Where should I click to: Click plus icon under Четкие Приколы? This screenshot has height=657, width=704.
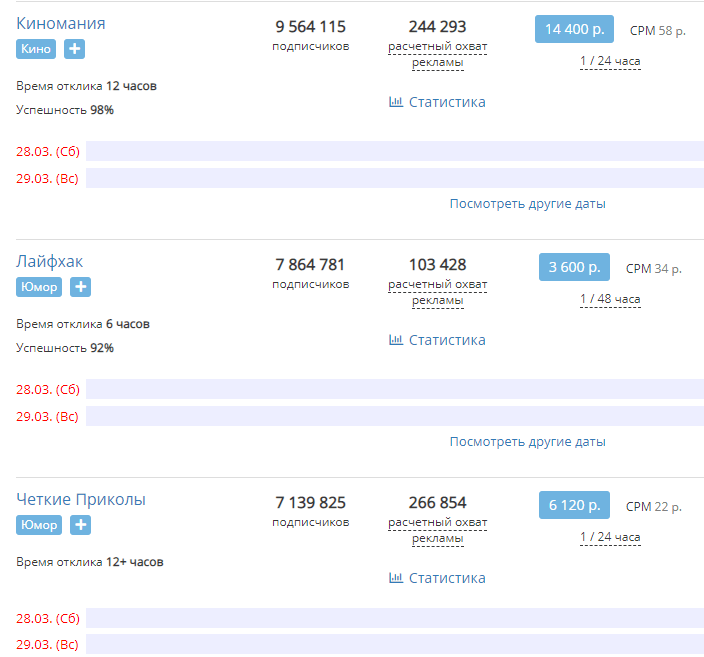(x=80, y=525)
